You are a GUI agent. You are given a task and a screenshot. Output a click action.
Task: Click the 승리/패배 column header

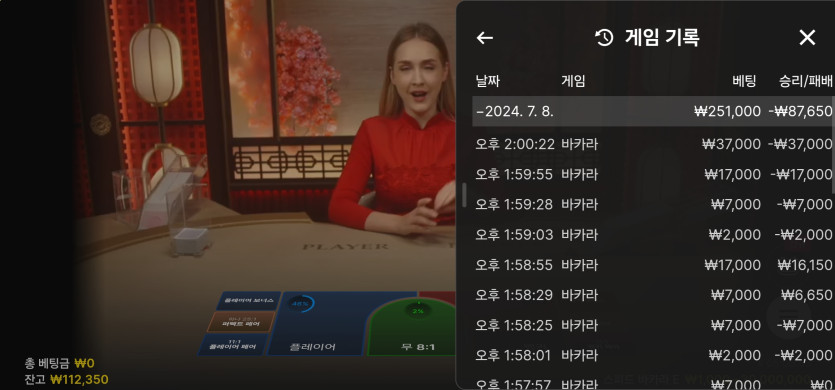[x=805, y=82]
